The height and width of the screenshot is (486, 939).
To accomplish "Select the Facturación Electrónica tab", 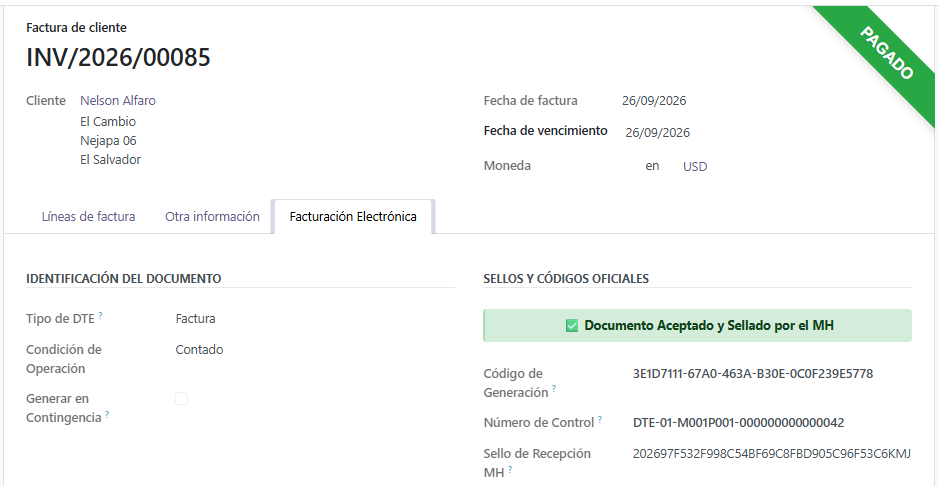I will coord(353,217).
